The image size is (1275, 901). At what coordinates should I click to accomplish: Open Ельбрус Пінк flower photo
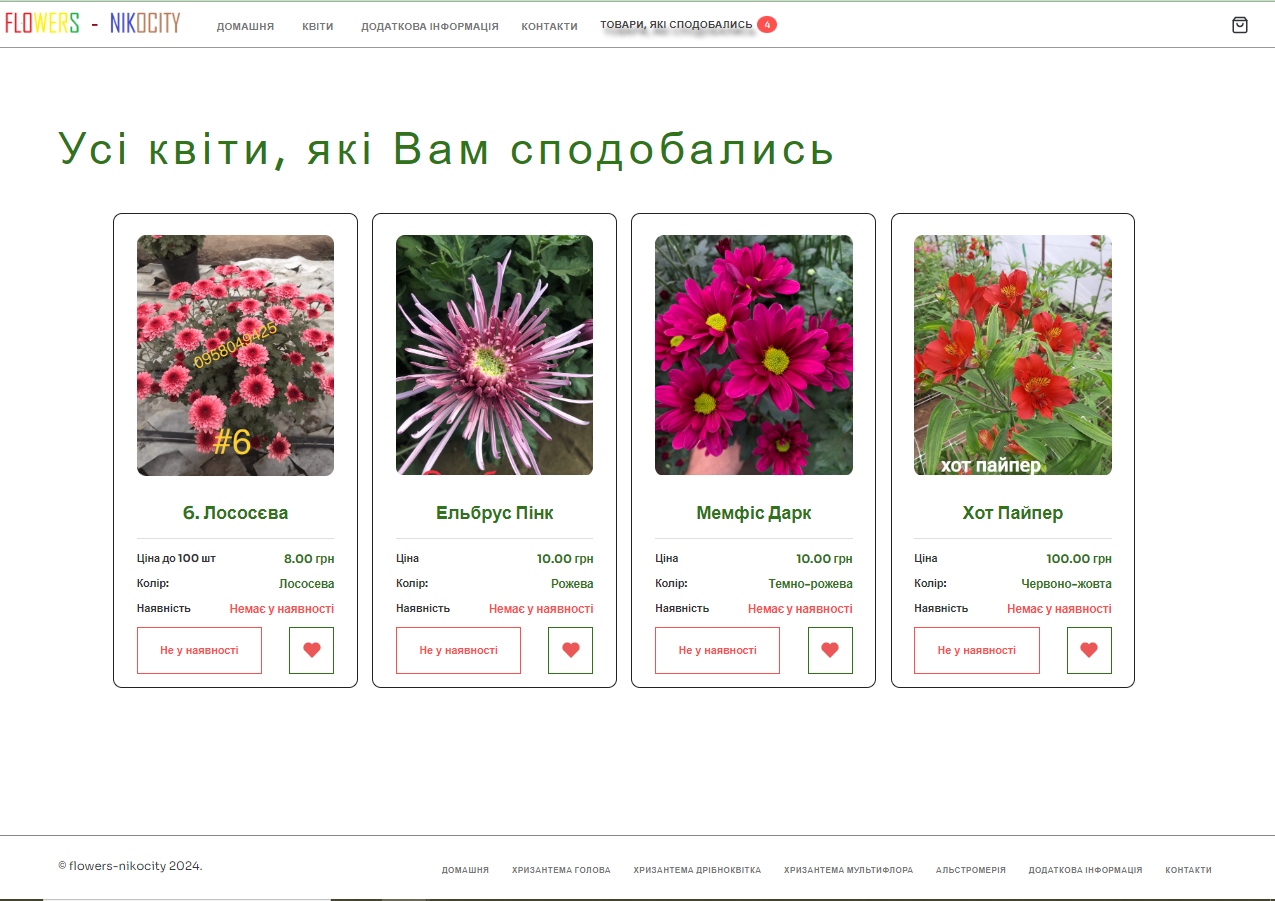[494, 355]
